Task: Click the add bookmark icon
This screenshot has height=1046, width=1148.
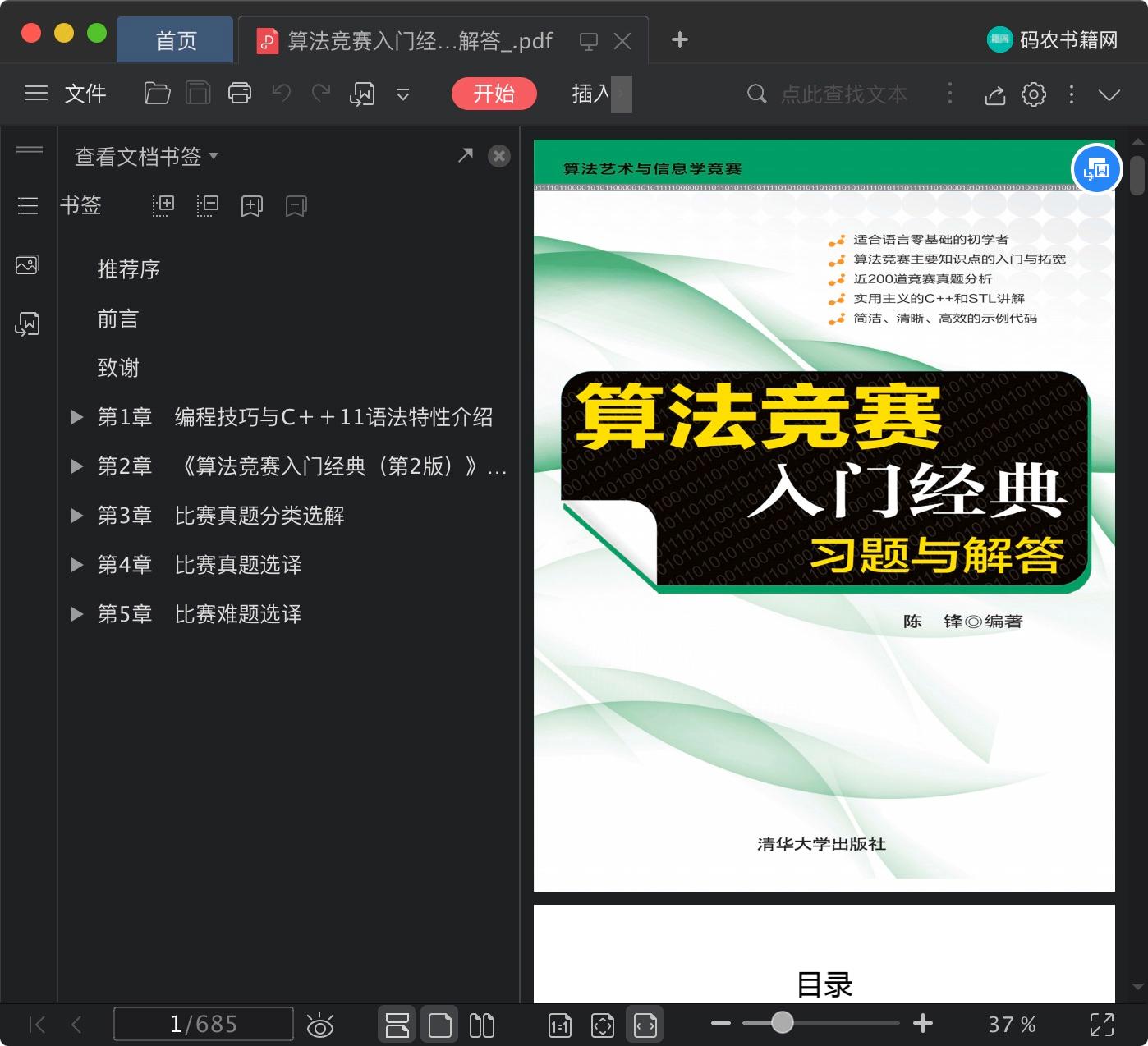Action: (x=252, y=205)
